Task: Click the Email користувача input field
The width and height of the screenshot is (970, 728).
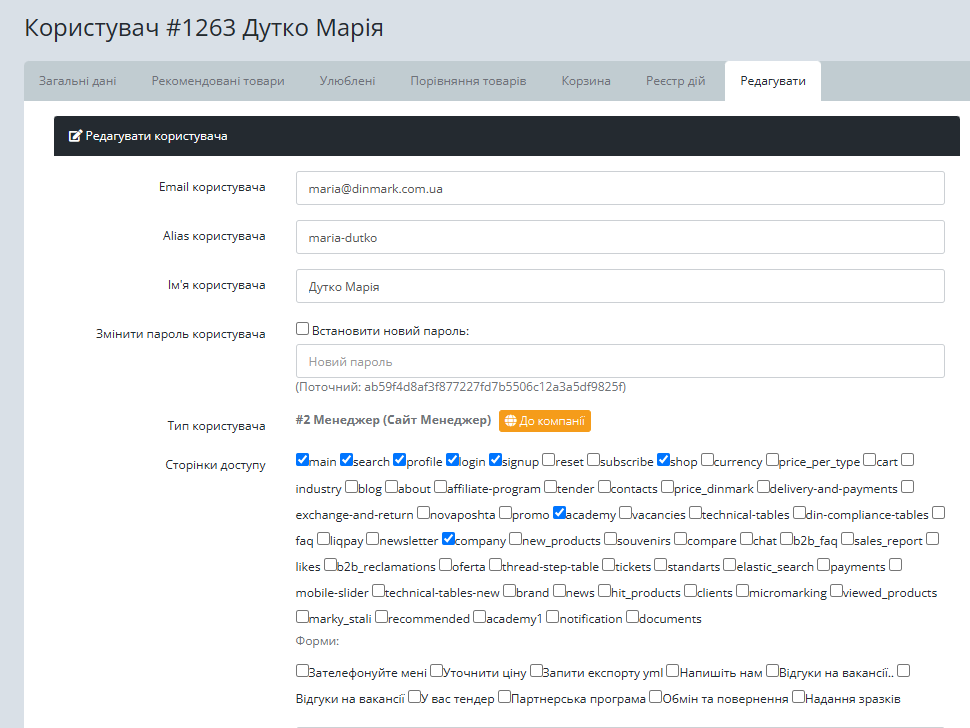Action: pyautogui.click(x=620, y=188)
